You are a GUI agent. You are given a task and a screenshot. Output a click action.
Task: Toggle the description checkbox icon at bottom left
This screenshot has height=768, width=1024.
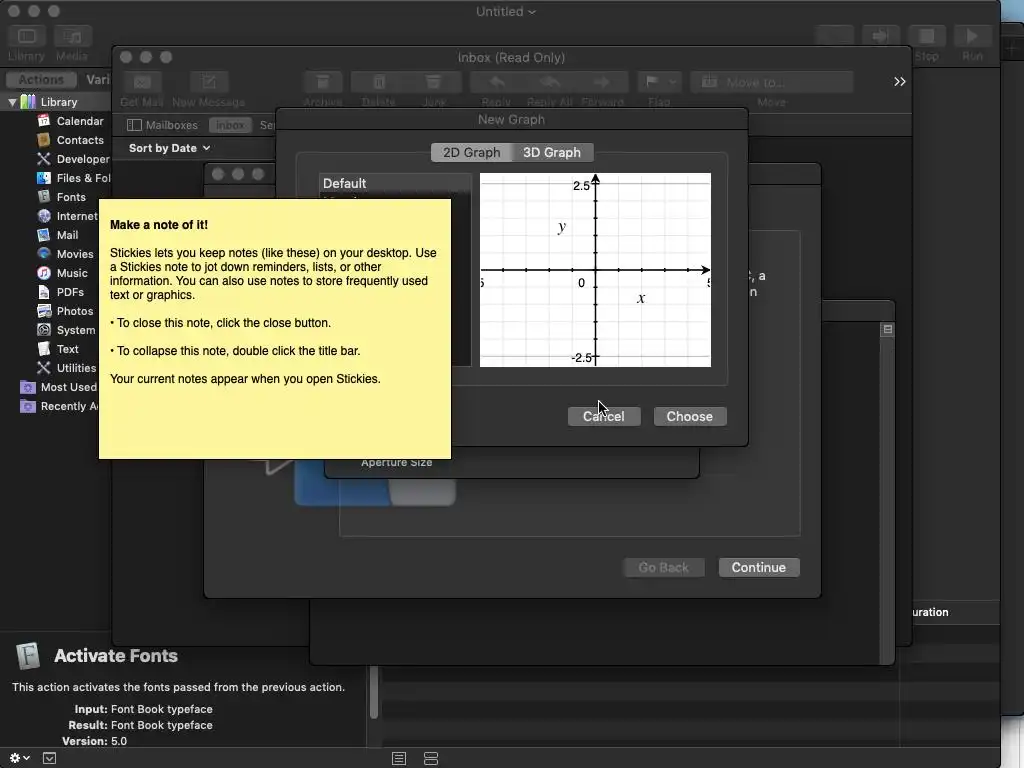pyautogui.click(x=50, y=758)
